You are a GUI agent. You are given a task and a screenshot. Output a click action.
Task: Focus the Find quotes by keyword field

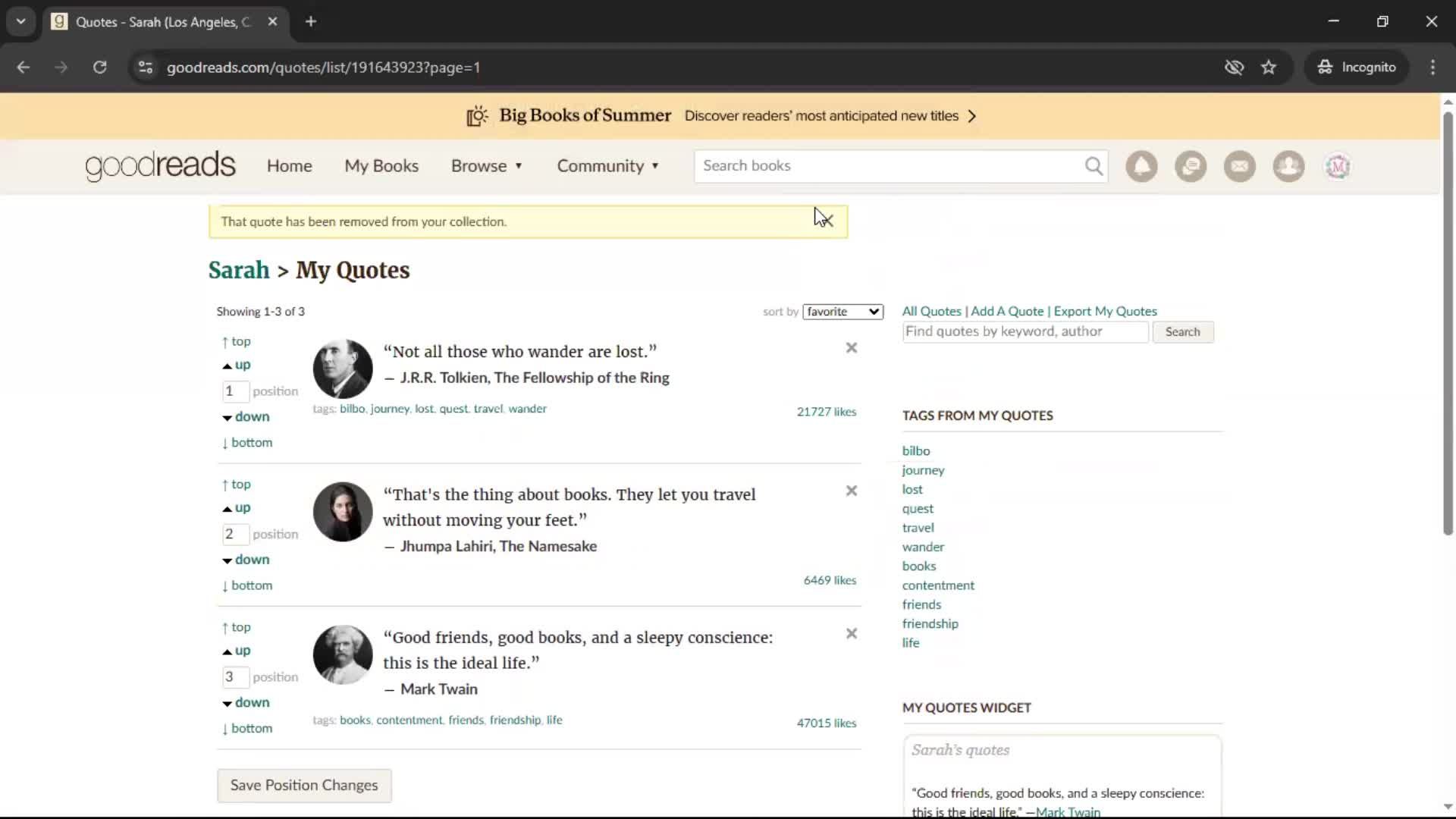1025,332
